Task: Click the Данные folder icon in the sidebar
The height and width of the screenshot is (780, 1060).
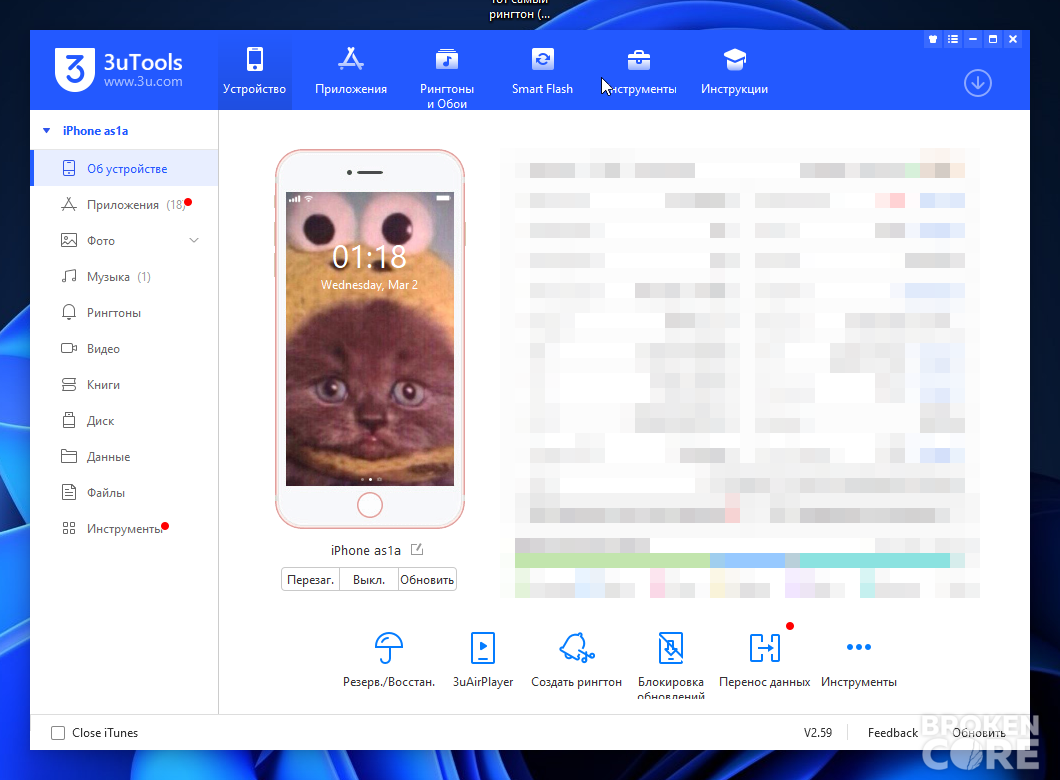Action: (69, 456)
